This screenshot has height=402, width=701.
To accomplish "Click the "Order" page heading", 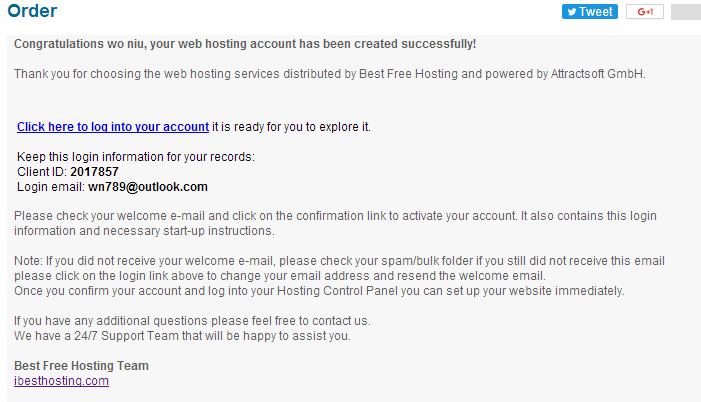I will pos(32,12).
